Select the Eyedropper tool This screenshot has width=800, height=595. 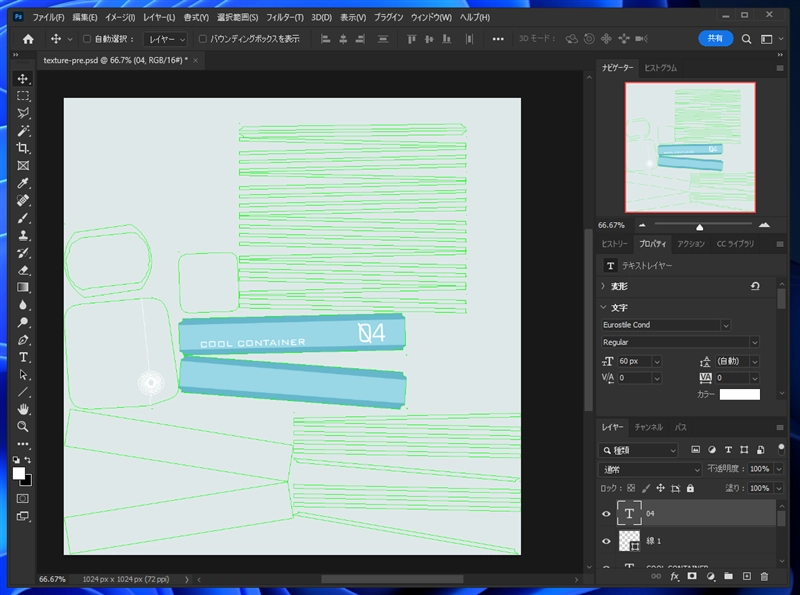[23, 183]
